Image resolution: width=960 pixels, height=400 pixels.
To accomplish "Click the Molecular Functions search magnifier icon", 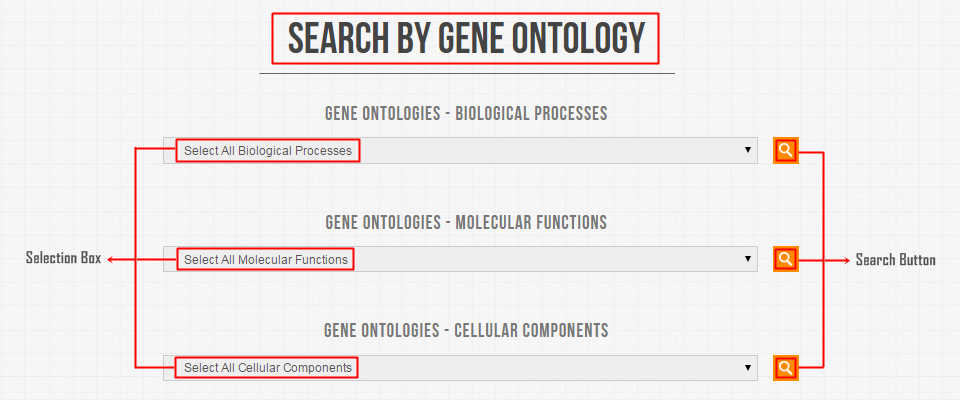I will 786,258.
